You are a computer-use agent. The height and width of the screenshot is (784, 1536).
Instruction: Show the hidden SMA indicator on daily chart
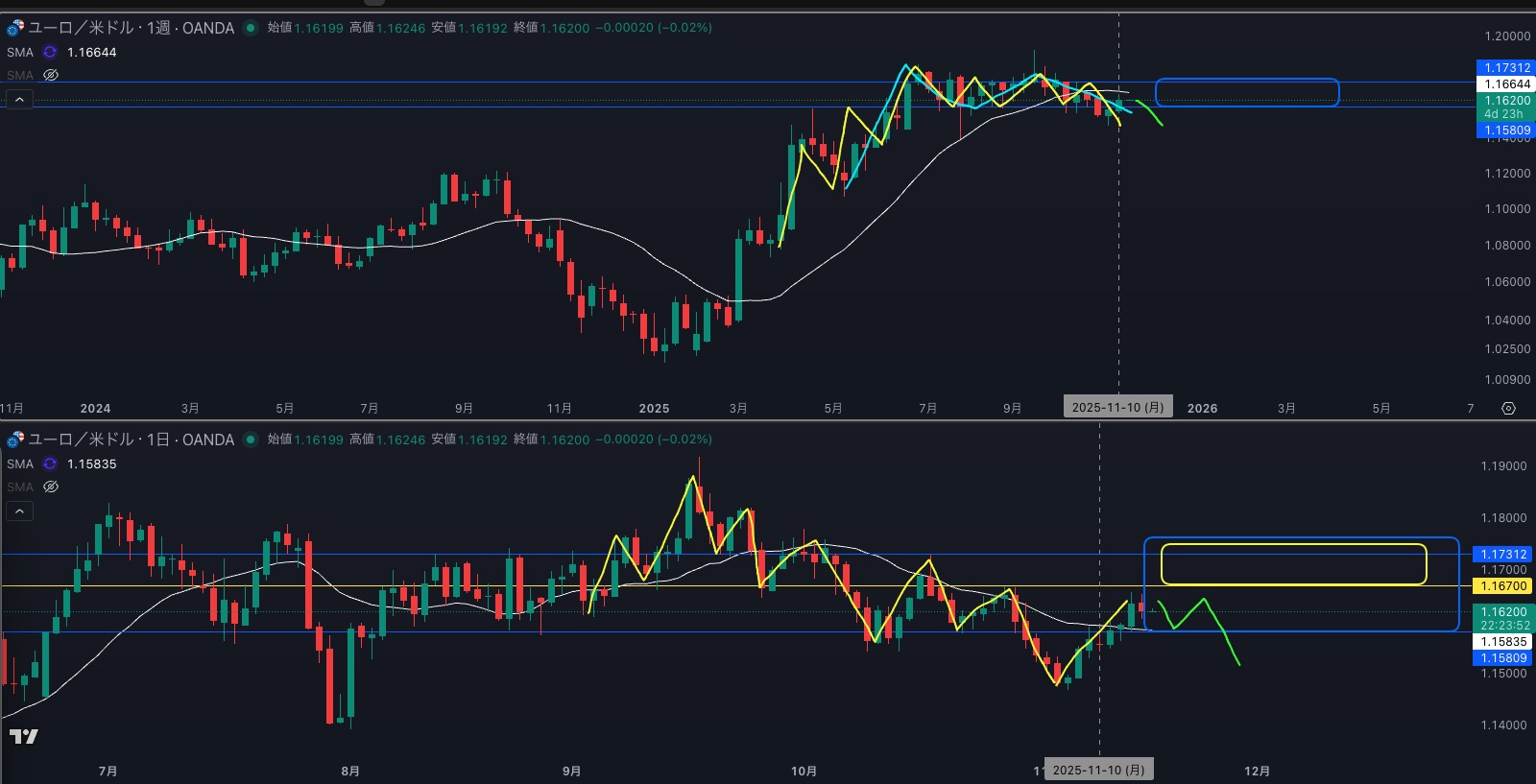click(51, 487)
